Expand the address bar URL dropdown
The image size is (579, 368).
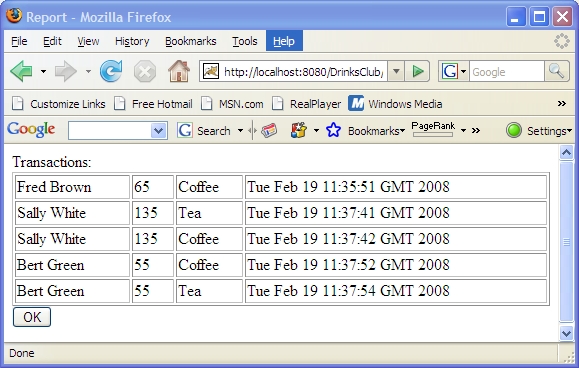click(396, 71)
